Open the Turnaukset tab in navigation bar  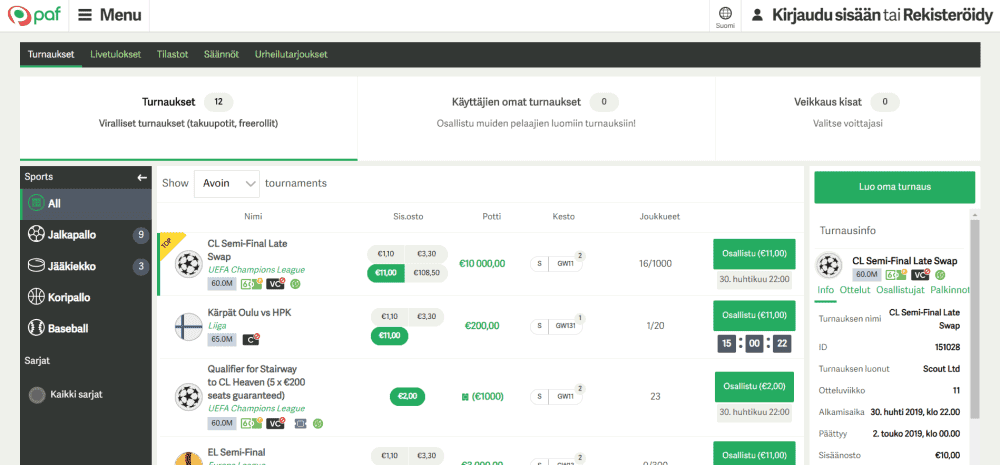(x=51, y=54)
